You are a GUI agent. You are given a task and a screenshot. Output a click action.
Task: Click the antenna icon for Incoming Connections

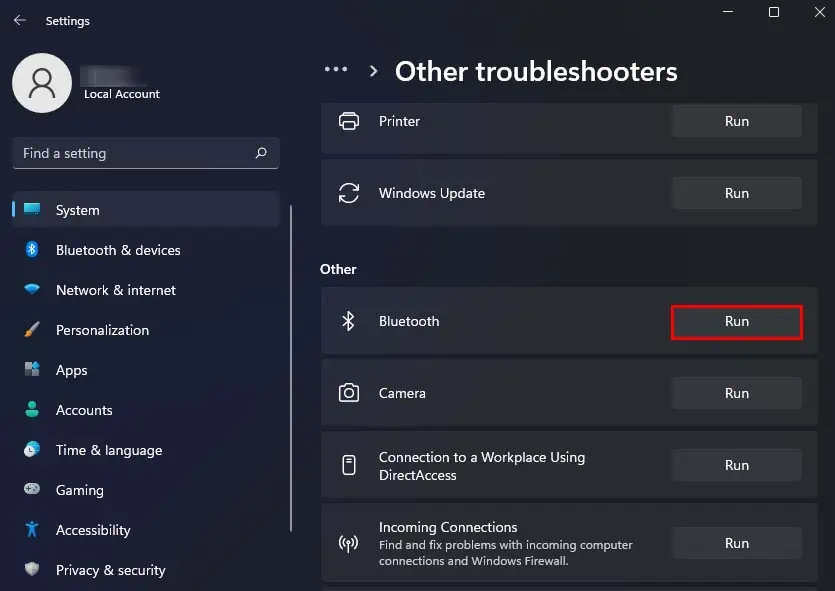349,543
